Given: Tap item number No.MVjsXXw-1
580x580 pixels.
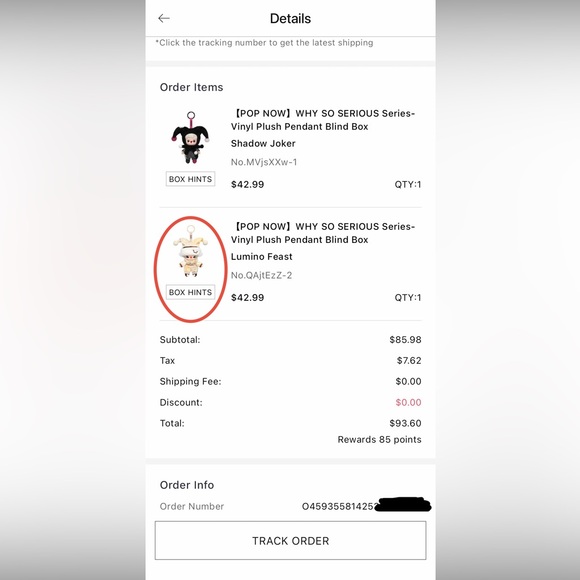Looking at the screenshot, I should point(264,162).
